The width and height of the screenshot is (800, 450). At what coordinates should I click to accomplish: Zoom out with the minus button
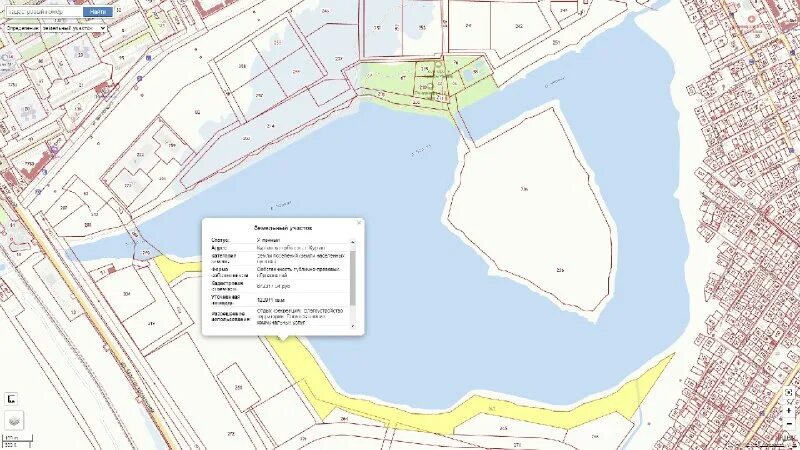(x=789, y=423)
